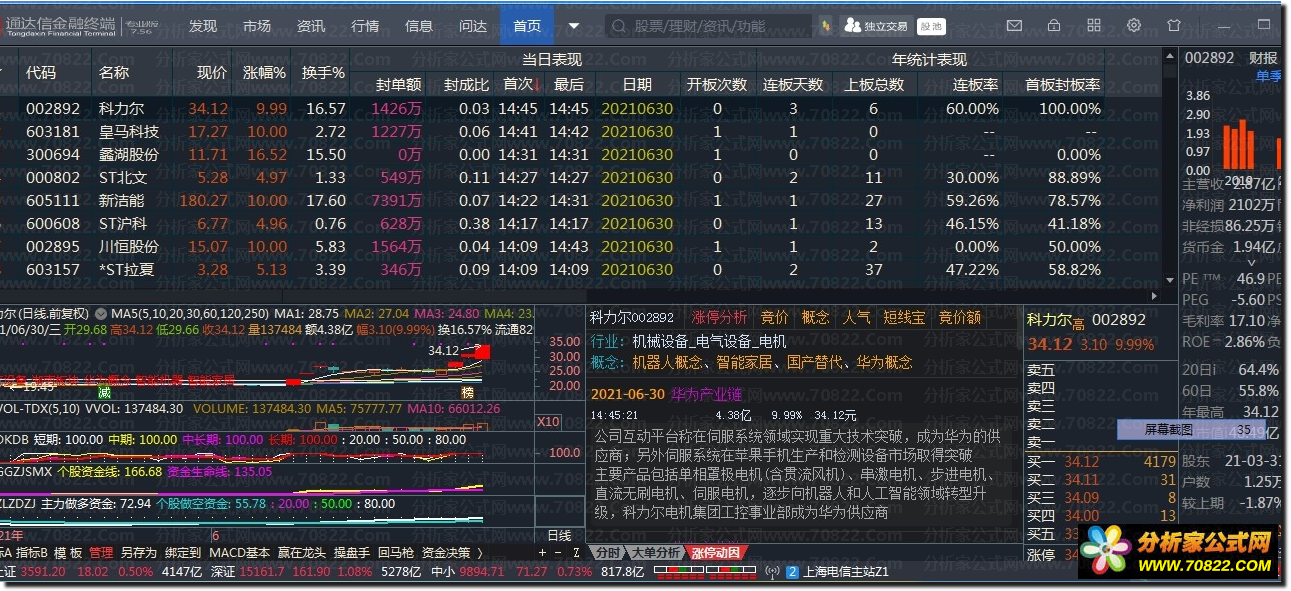Switch to the 大单分析 tab
The height and width of the screenshot is (591, 1291).
655,552
